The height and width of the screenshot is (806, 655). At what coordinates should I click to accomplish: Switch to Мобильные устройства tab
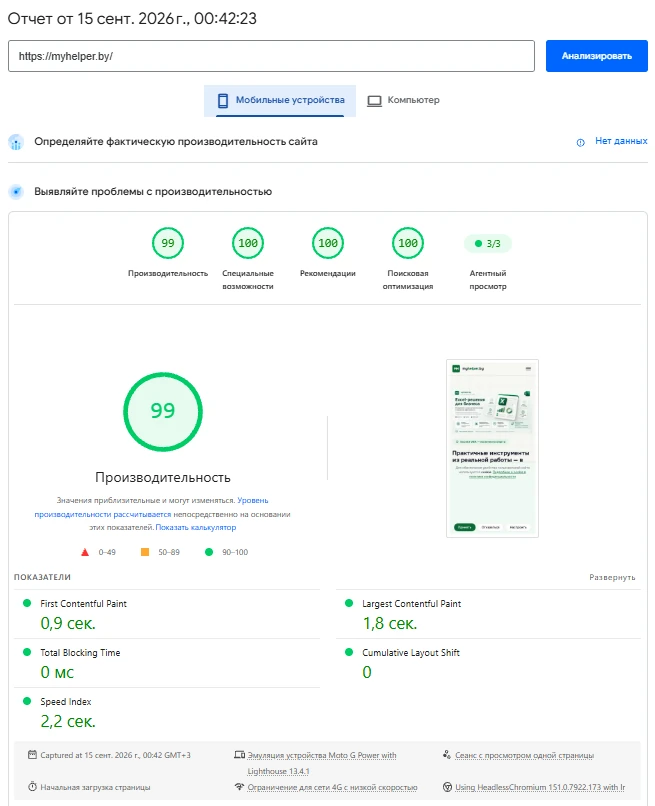pos(280,100)
